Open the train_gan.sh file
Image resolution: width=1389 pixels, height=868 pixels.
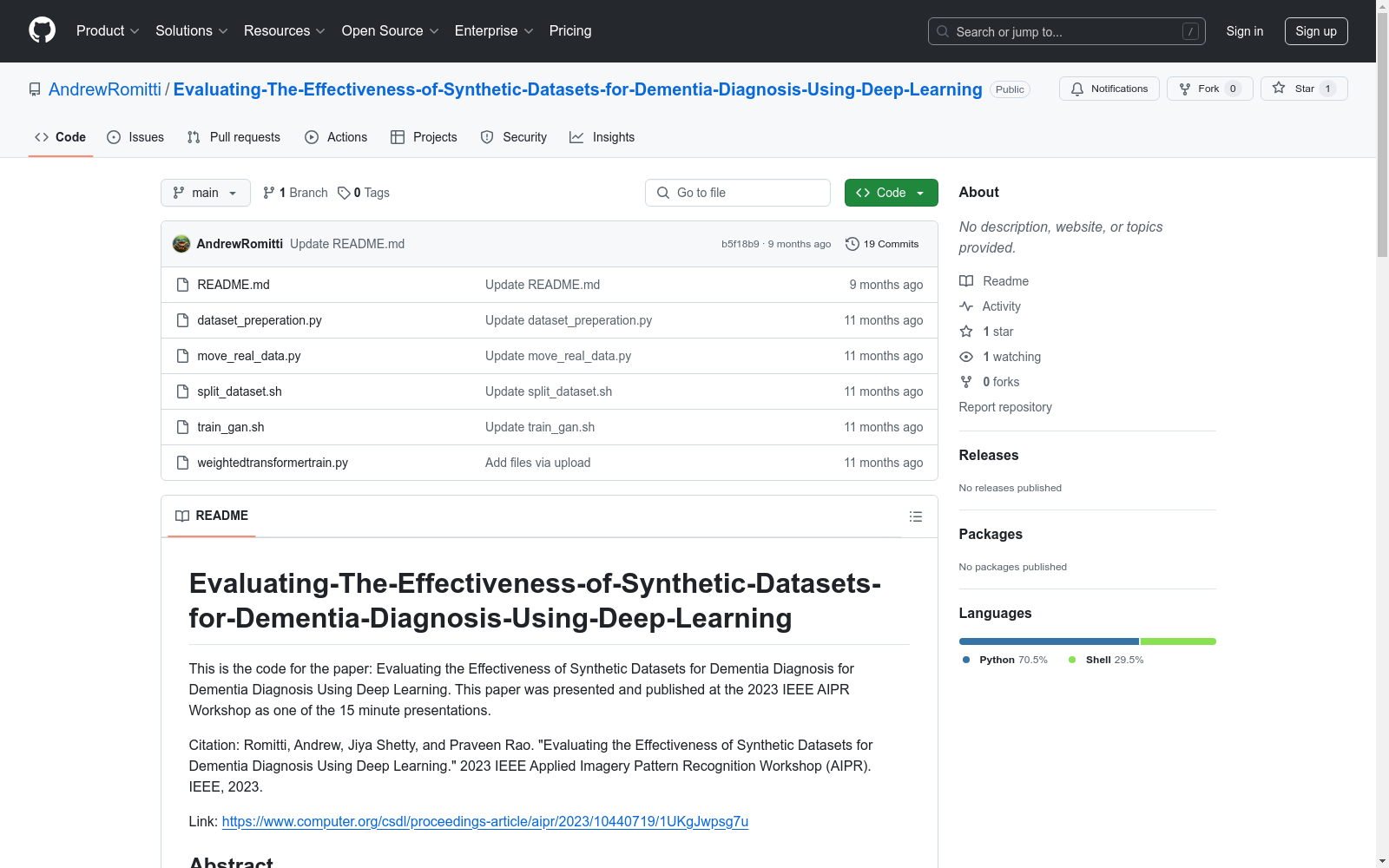coord(231,427)
